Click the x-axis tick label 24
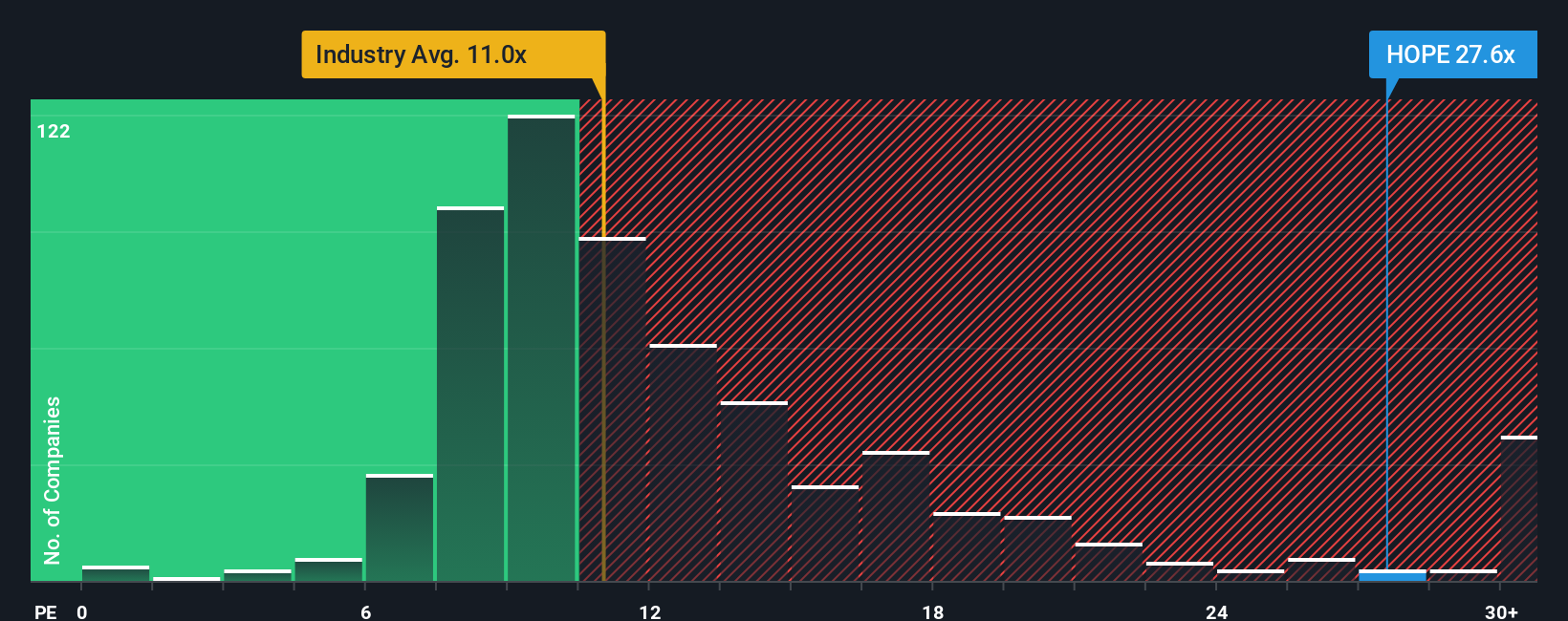This screenshot has height=621, width=1568. (x=1216, y=611)
